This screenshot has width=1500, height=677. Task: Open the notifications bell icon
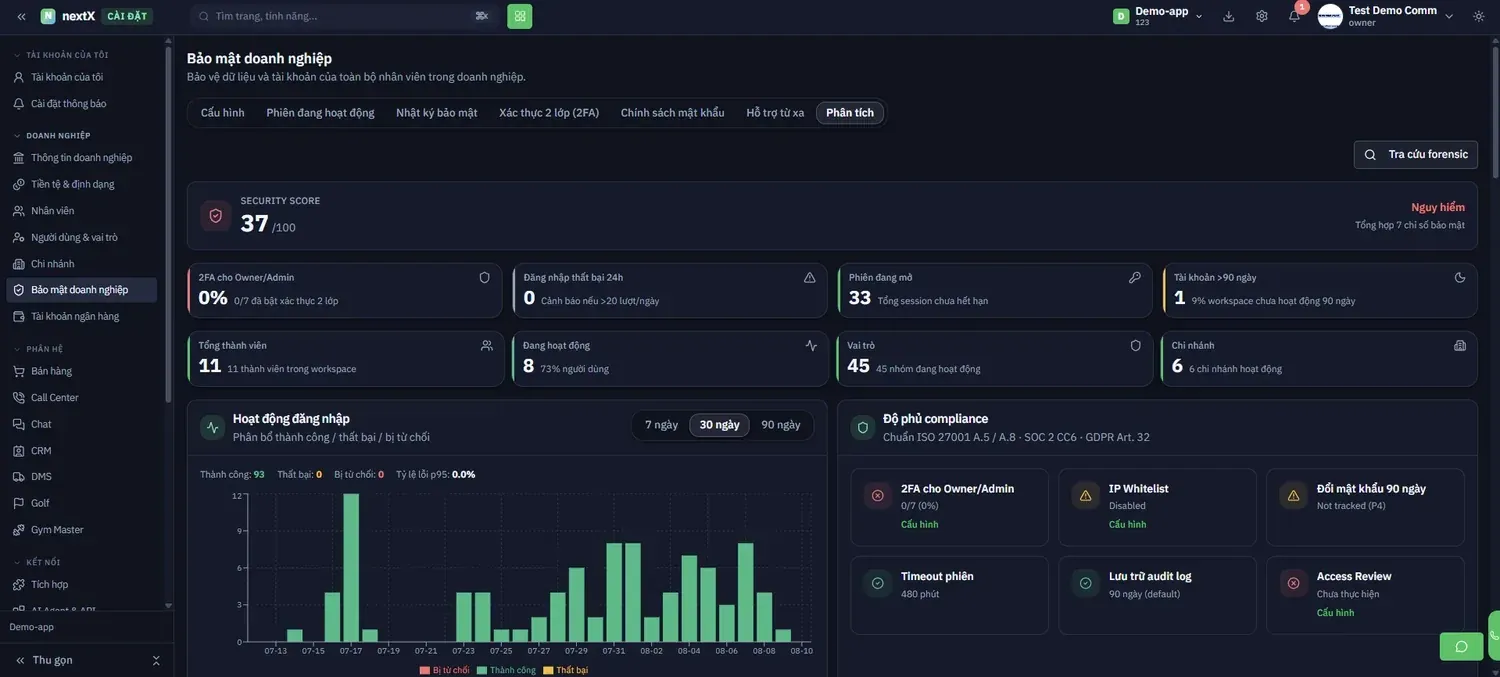[1294, 16]
